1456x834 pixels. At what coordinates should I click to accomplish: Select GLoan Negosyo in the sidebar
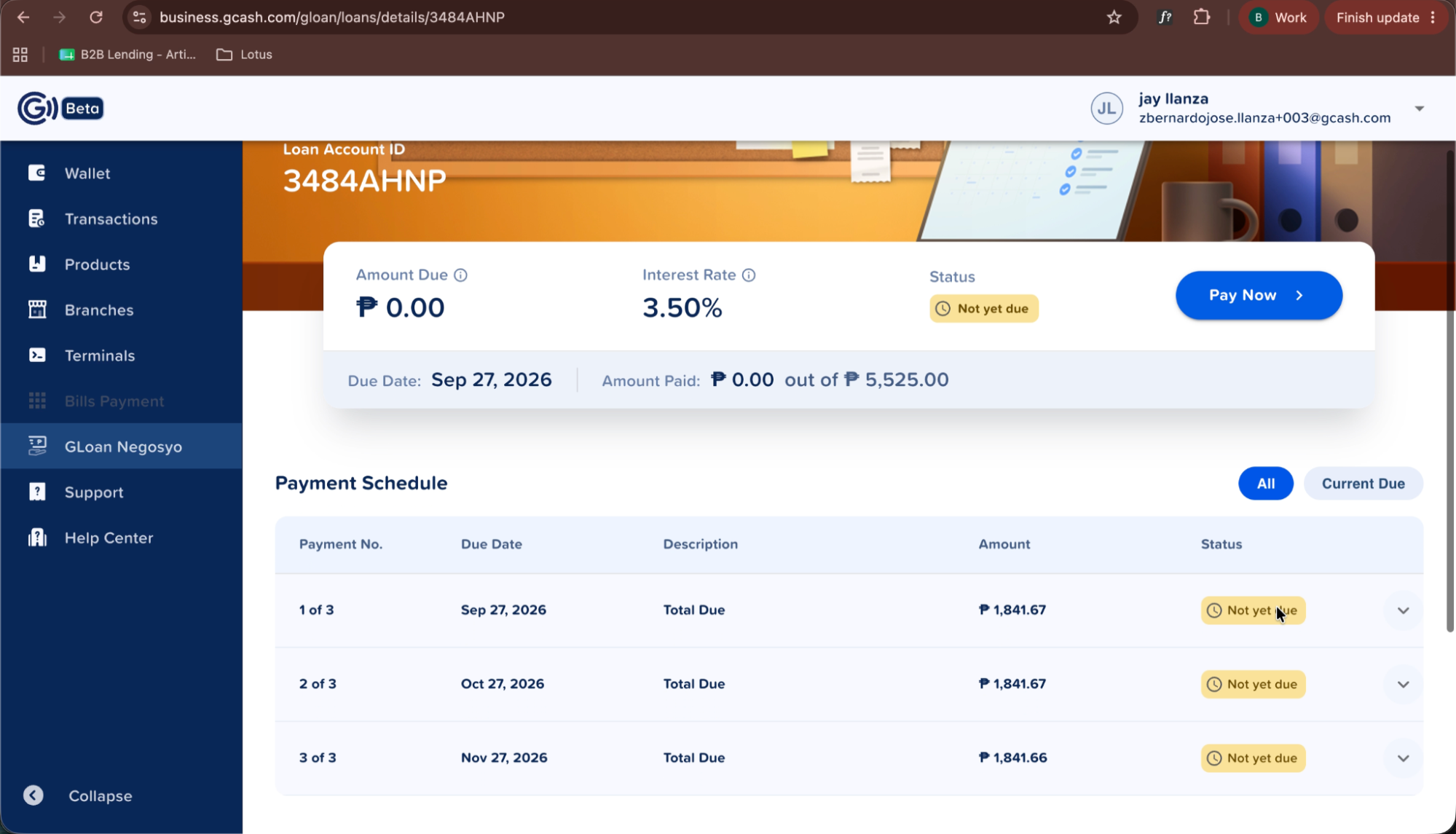tap(121, 446)
